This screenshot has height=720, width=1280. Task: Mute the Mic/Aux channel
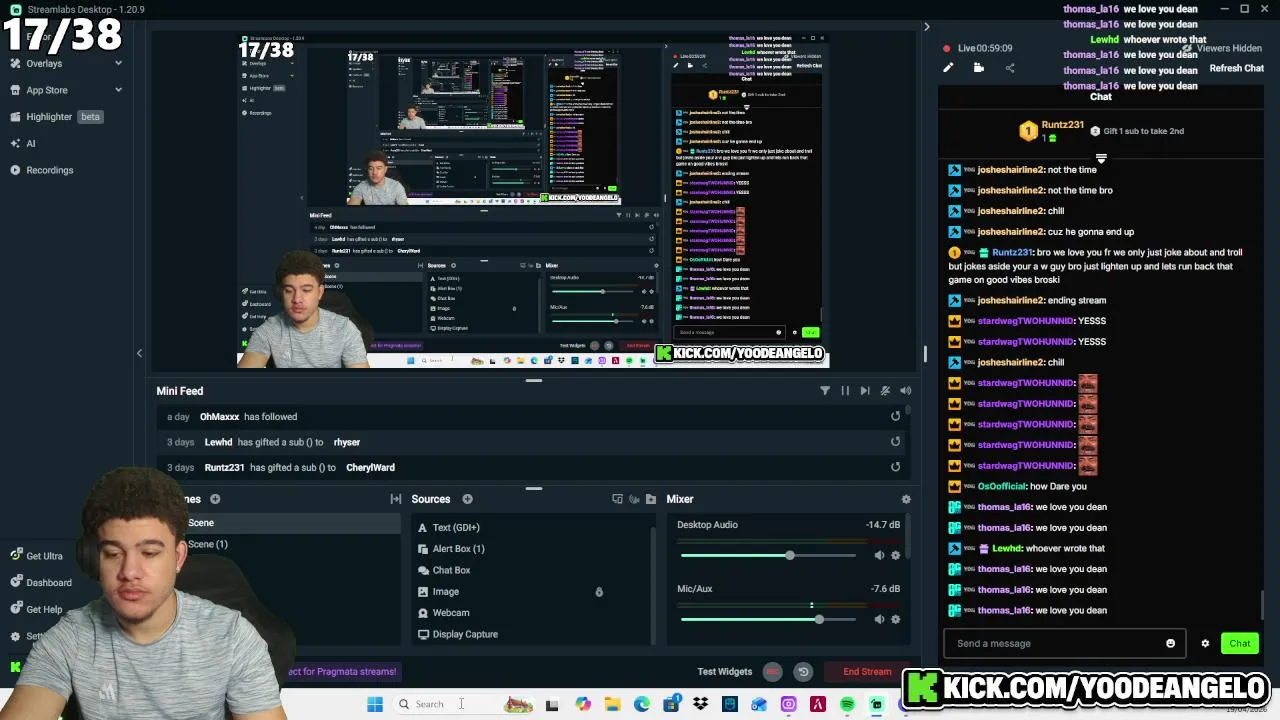[879, 619]
